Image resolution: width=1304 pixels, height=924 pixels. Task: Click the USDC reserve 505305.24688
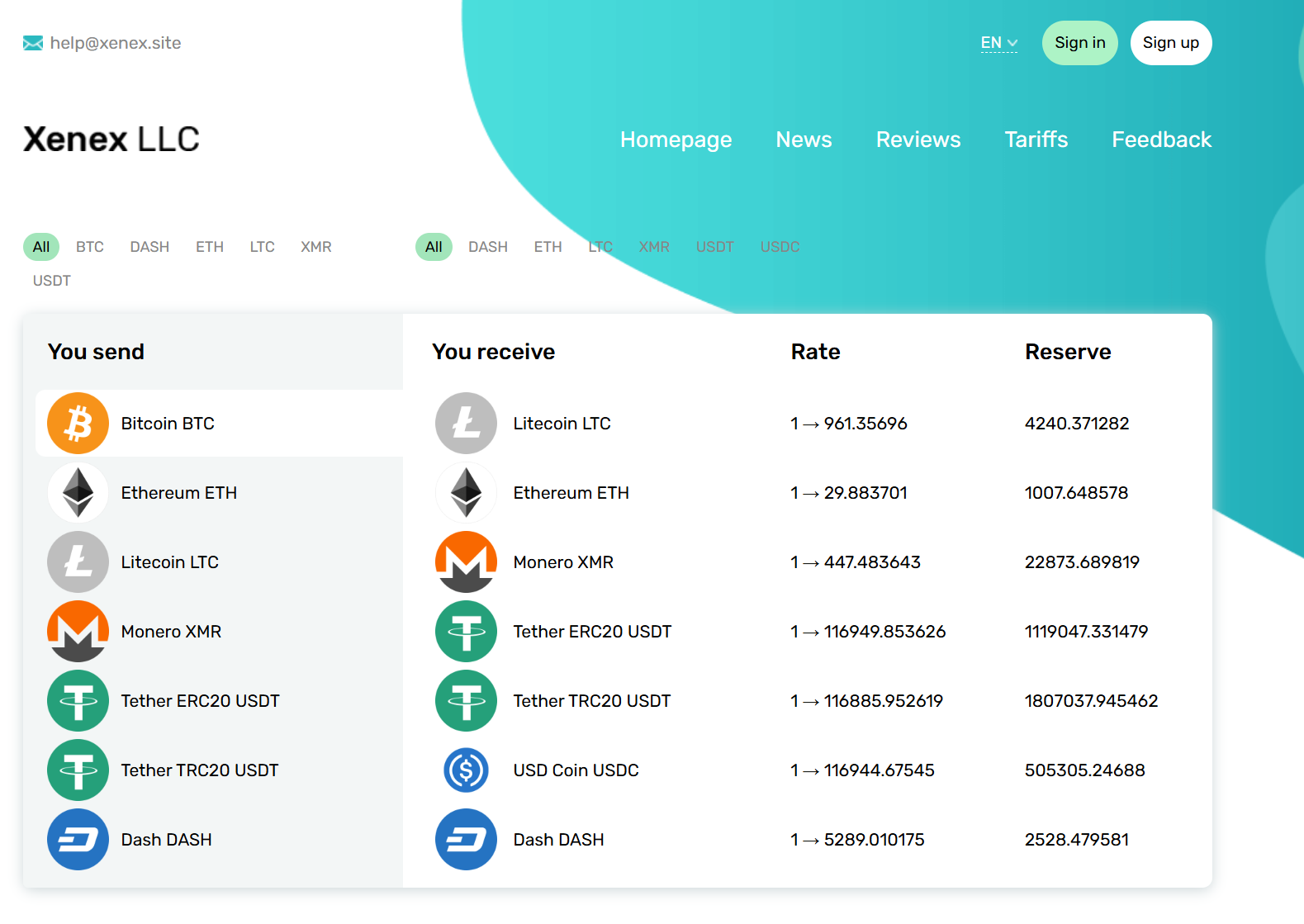(1085, 770)
